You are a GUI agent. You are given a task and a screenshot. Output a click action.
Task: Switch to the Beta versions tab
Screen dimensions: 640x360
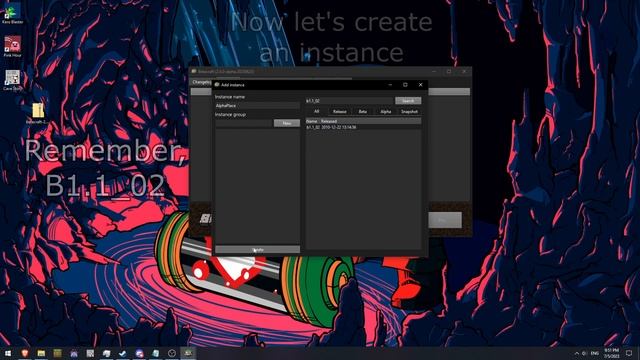point(362,111)
